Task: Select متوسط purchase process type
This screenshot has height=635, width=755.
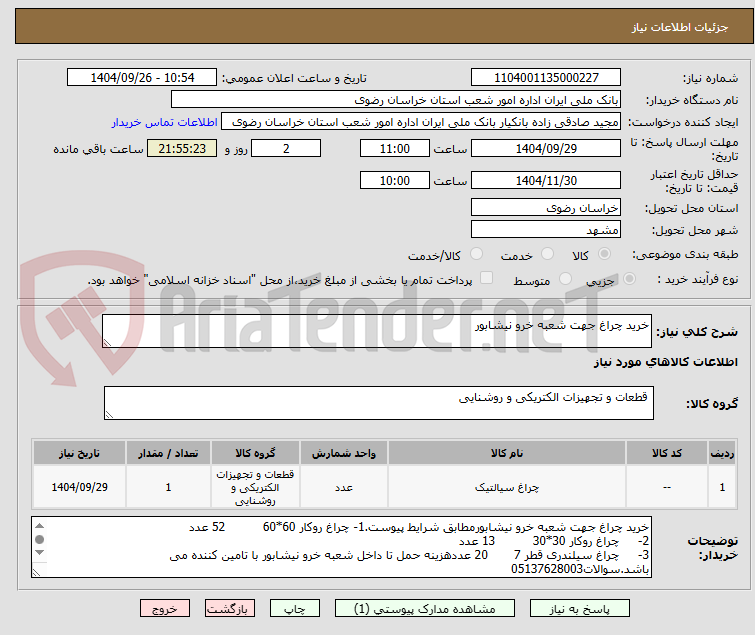Action: [565, 278]
